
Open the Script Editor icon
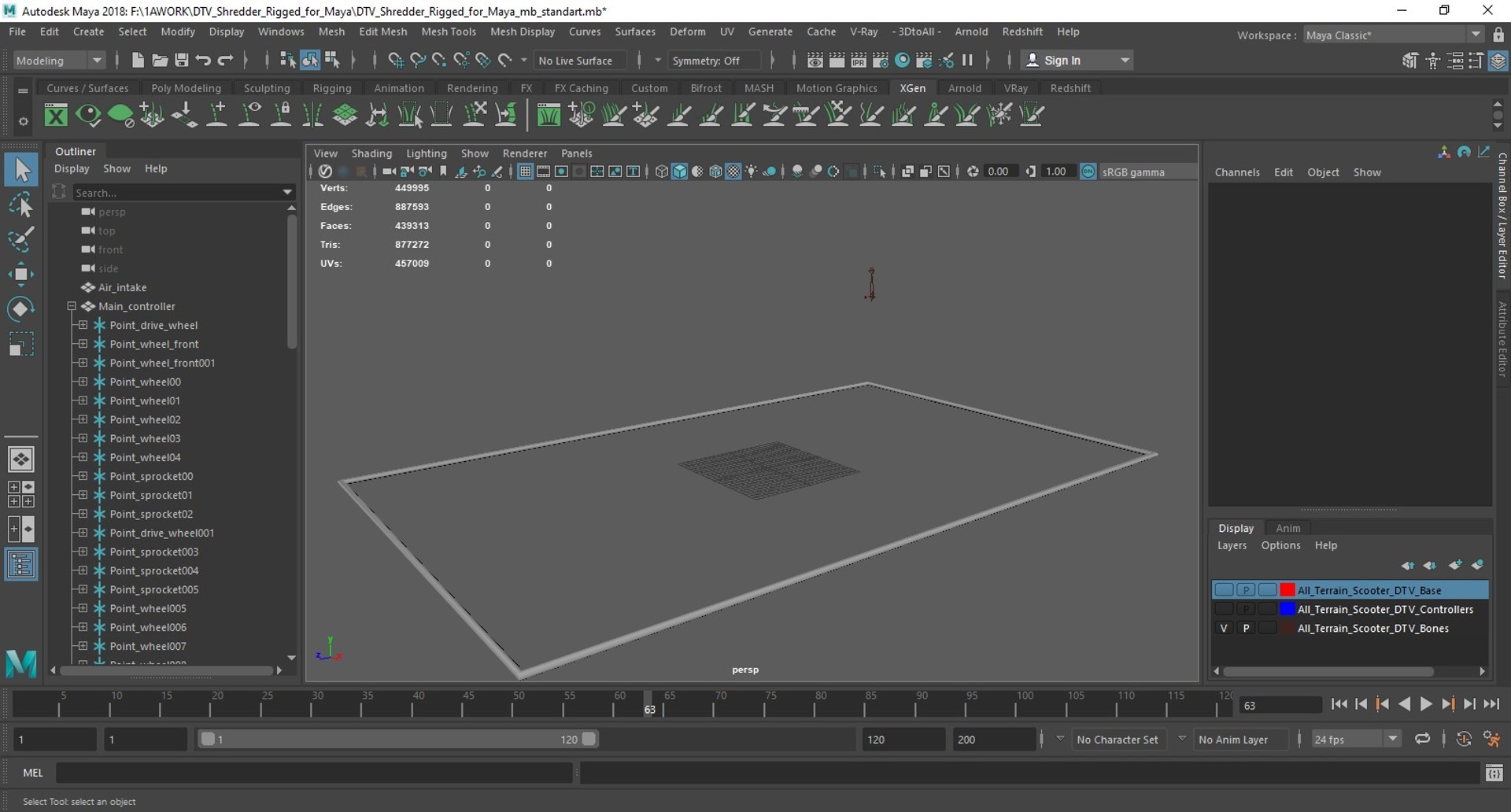1494,773
